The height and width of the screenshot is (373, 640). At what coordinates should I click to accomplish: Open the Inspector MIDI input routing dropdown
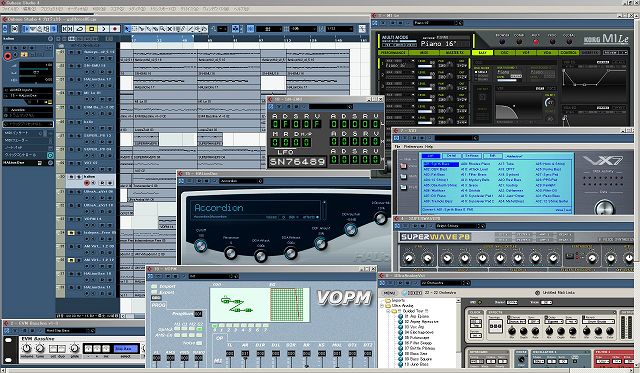[x=28, y=90]
